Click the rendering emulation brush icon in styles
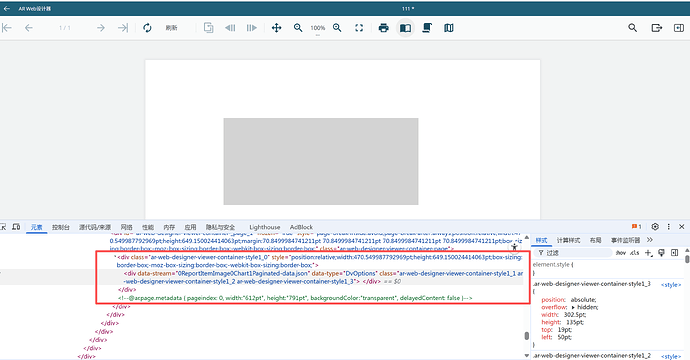Image resolution: width=690 pixels, height=360 pixels. (x=661, y=253)
